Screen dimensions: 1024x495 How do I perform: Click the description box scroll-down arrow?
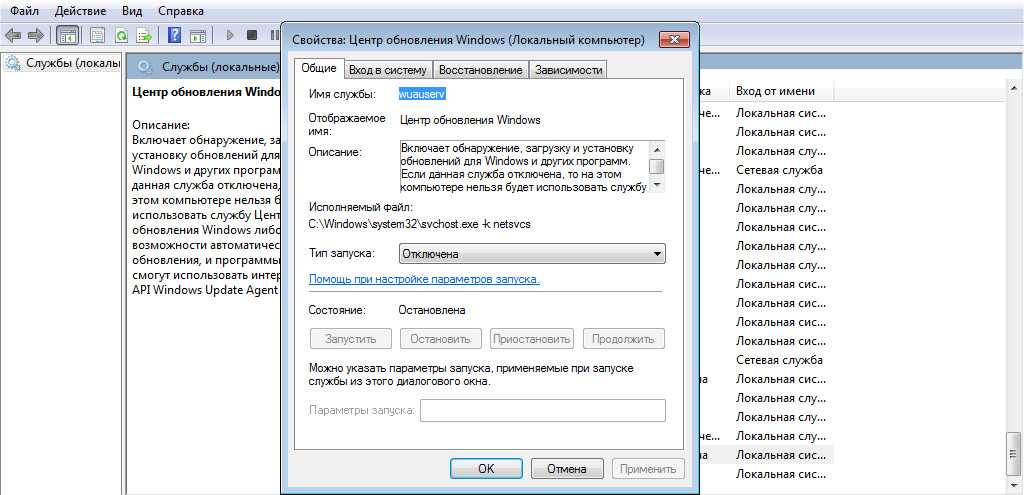[656, 185]
